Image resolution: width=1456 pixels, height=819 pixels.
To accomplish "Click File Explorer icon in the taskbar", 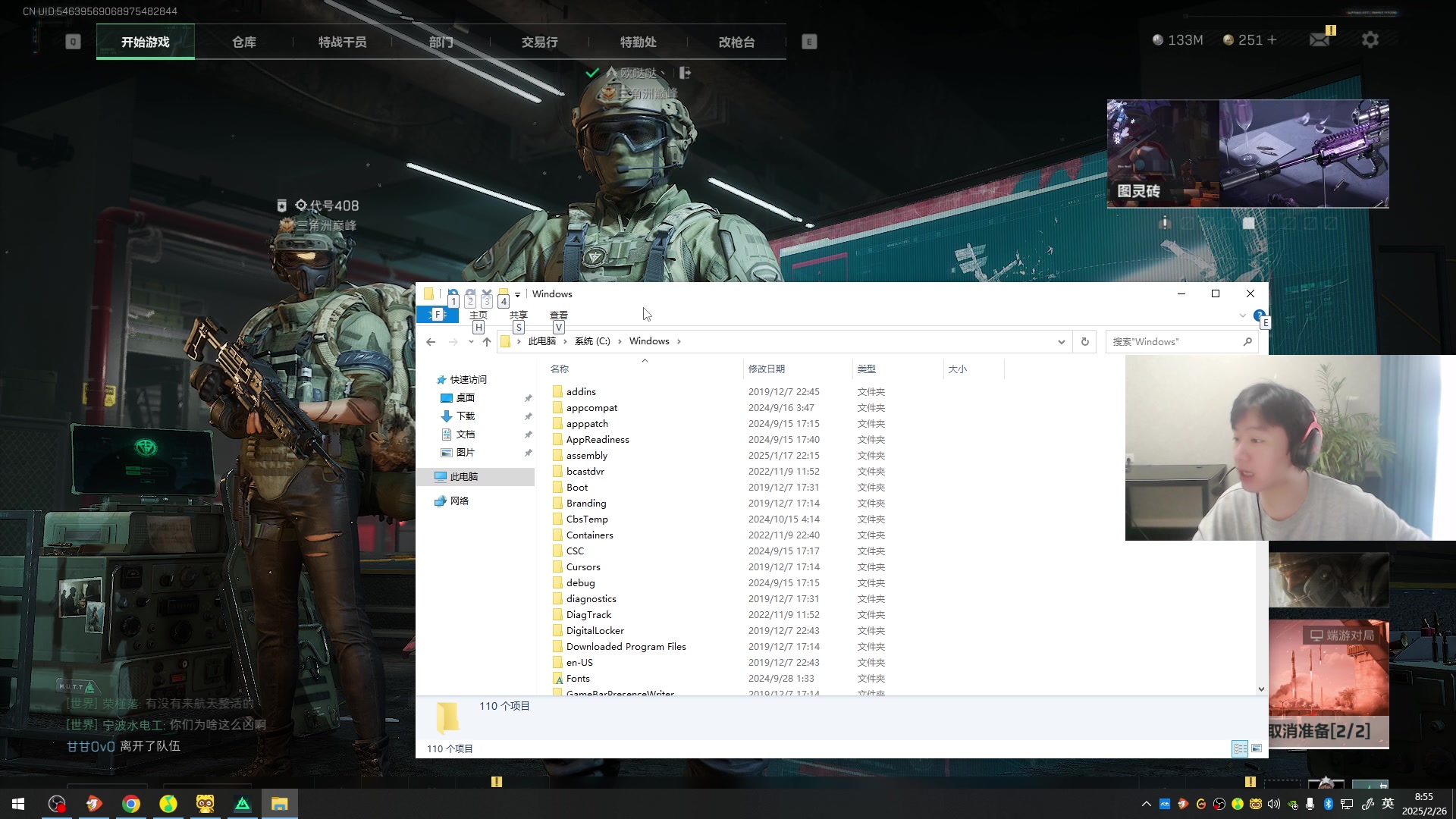I will (280, 804).
